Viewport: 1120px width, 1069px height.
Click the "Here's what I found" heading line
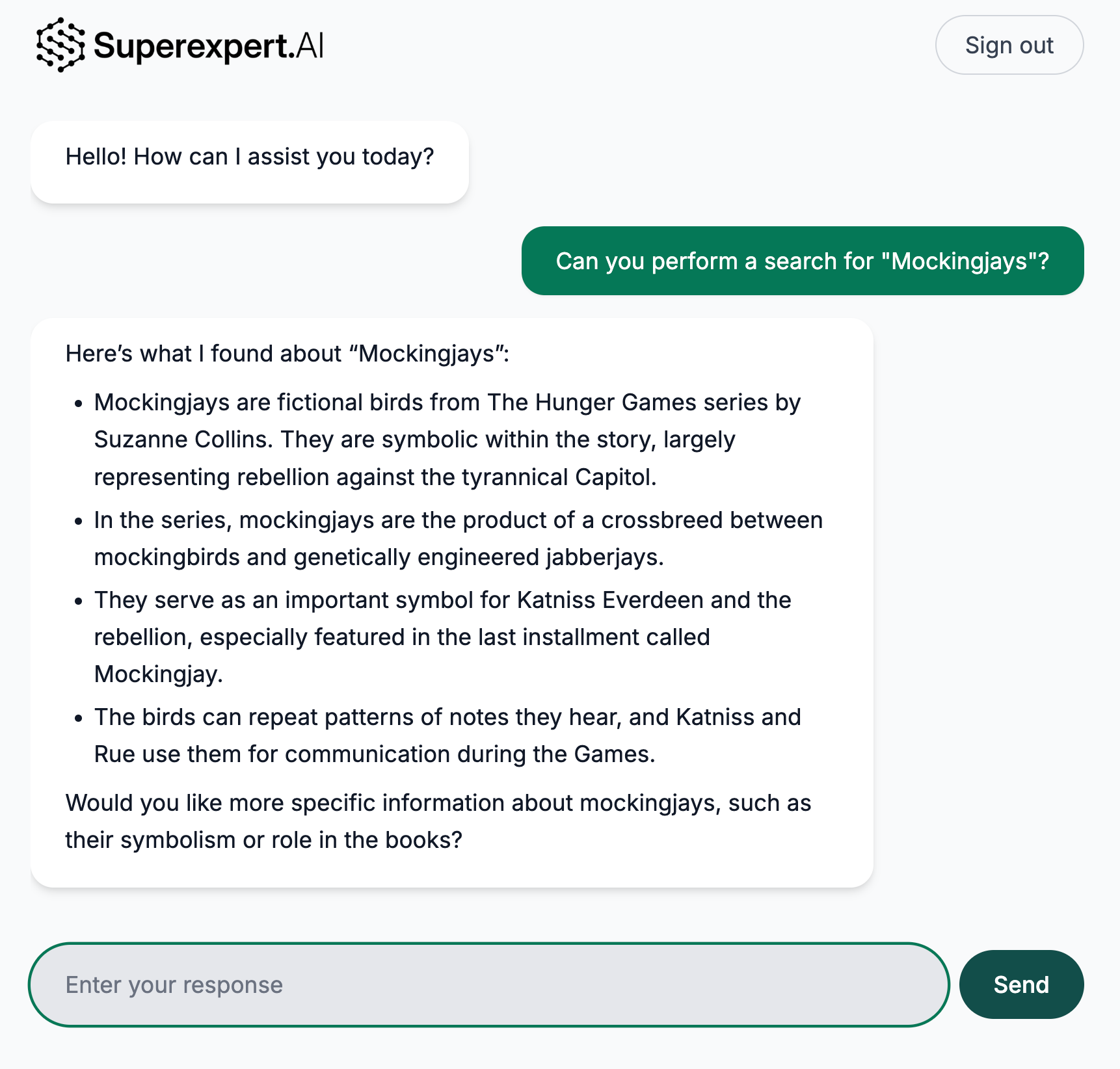click(287, 354)
